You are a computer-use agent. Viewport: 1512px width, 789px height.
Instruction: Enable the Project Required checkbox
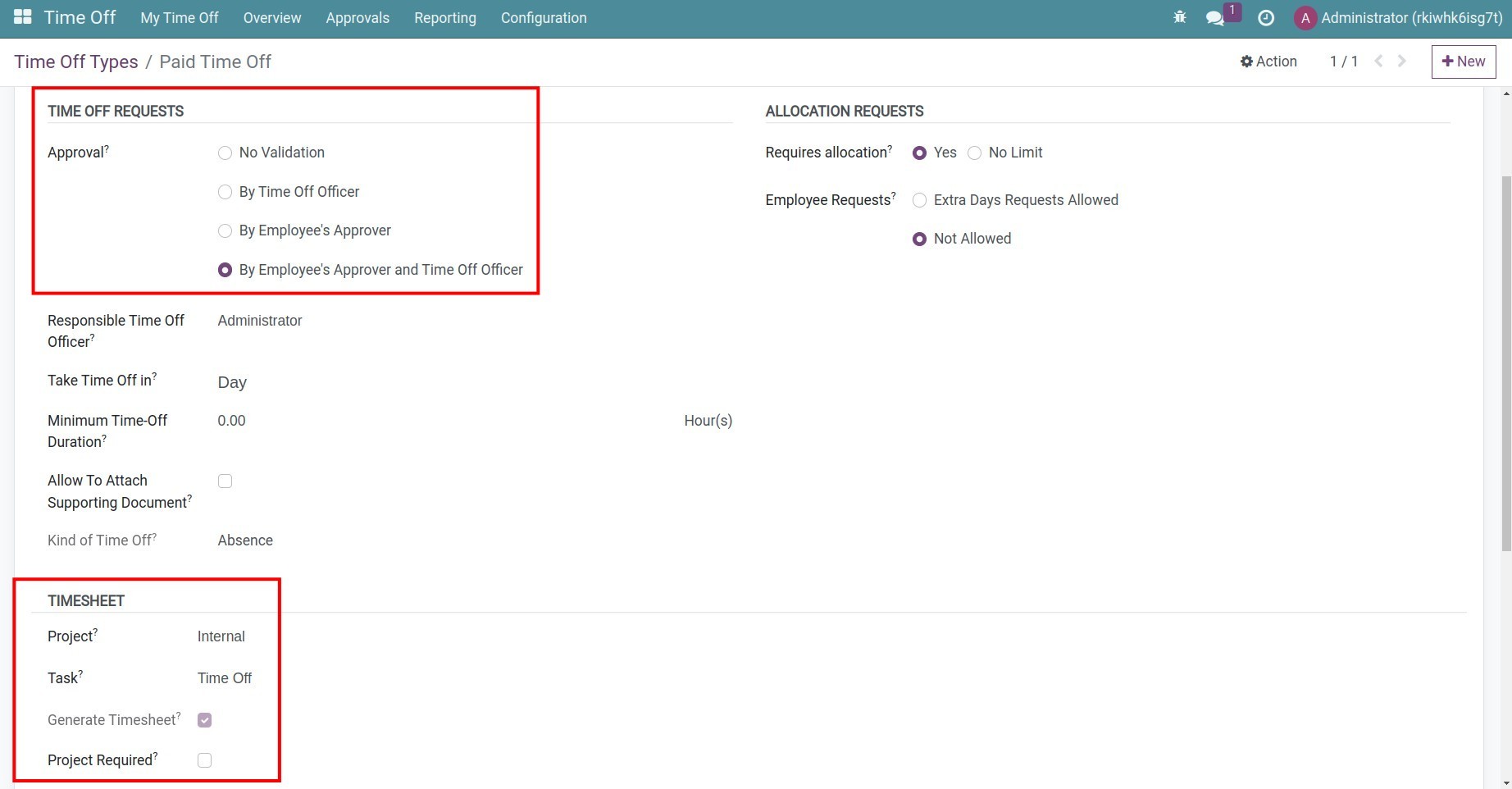204,759
